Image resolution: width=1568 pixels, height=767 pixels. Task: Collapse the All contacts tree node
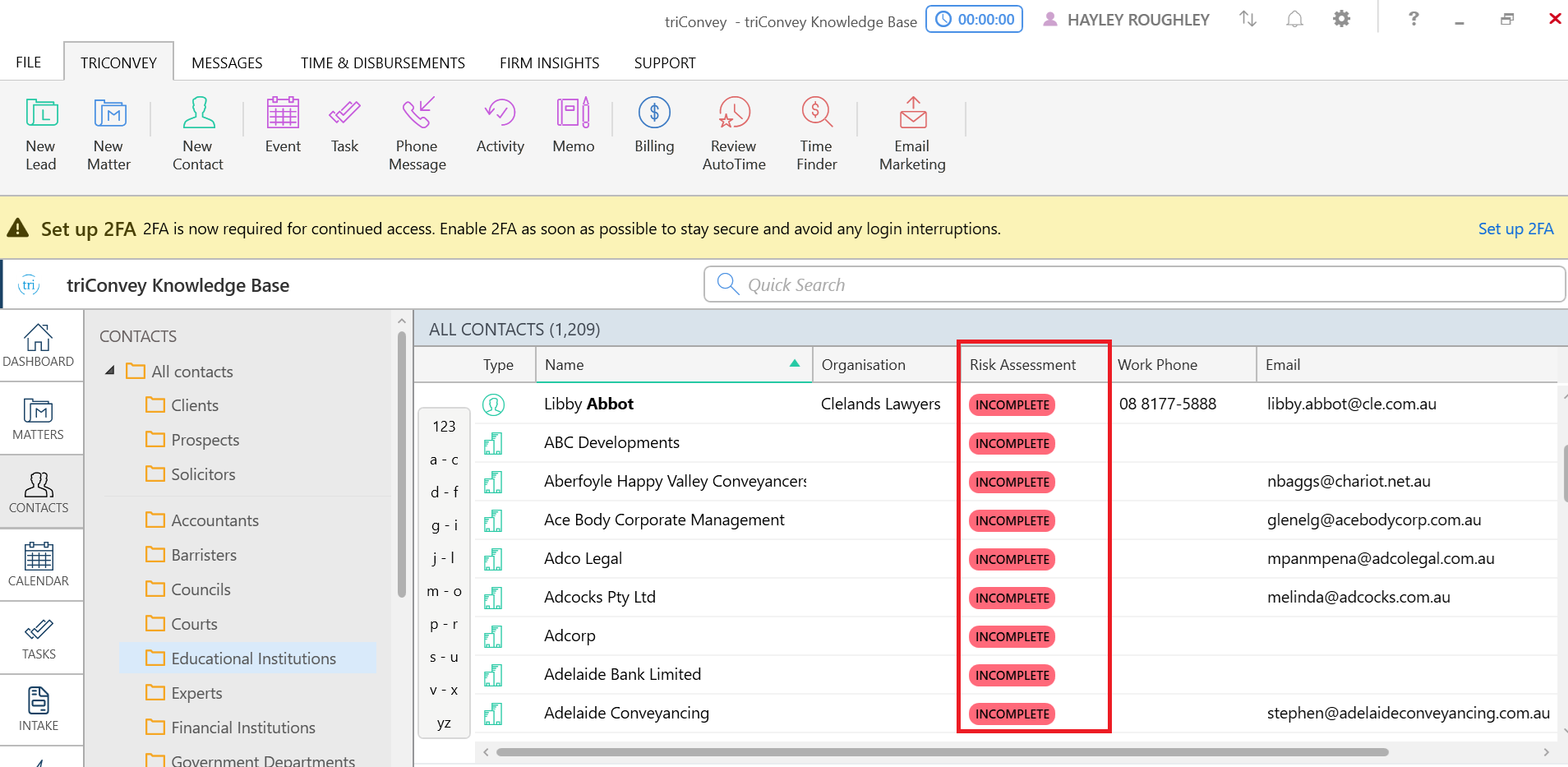click(x=110, y=371)
